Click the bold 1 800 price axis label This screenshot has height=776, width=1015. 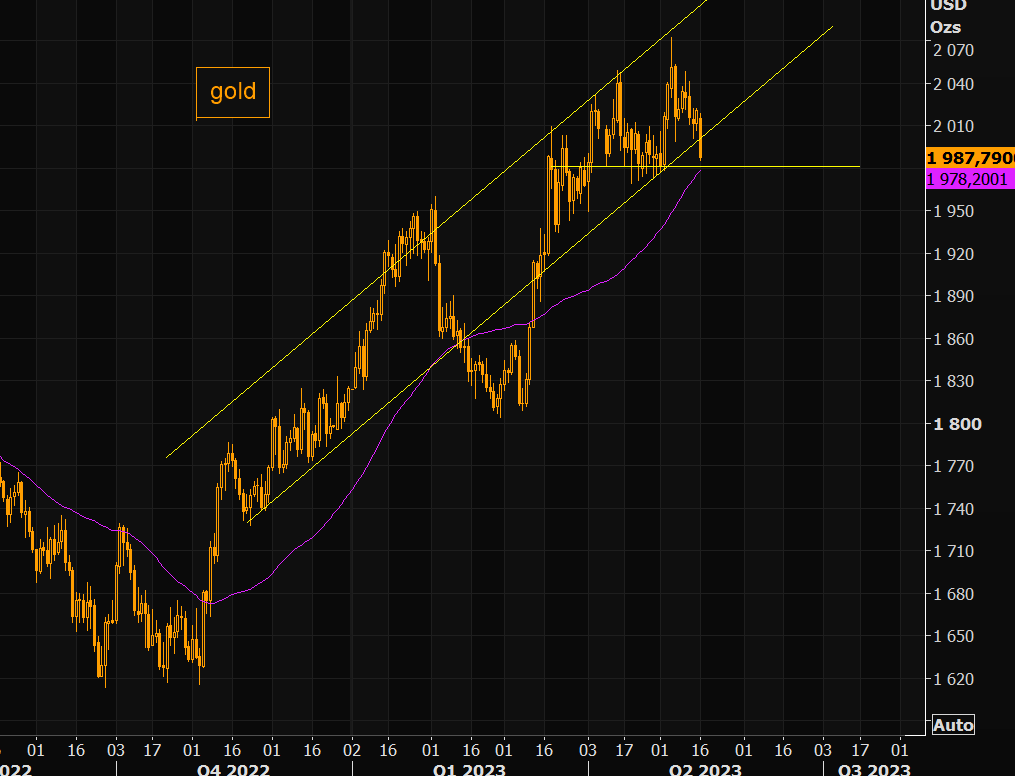(957, 424)
